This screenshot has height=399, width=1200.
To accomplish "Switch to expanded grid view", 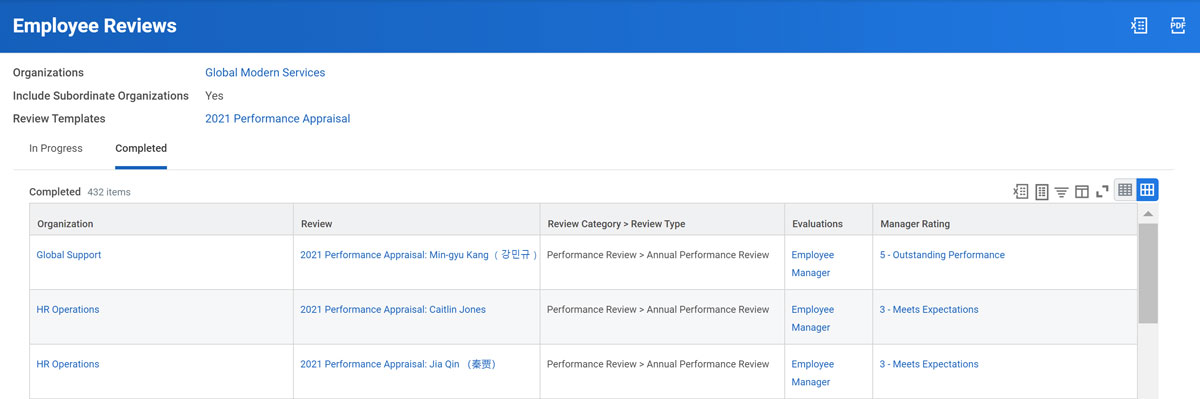I will point(1147,190).
